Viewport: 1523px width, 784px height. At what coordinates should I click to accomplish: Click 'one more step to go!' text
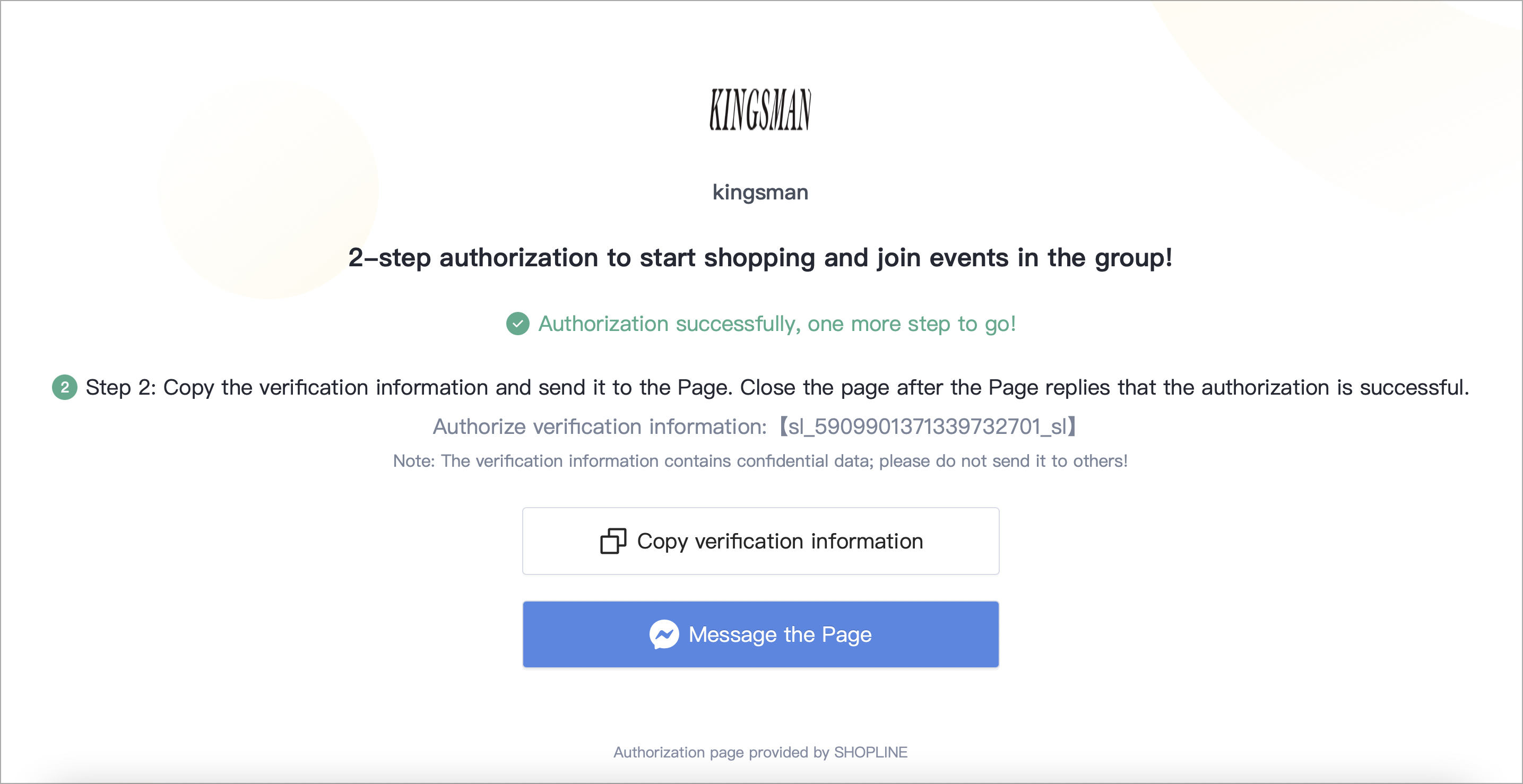(x=912, y=324)
